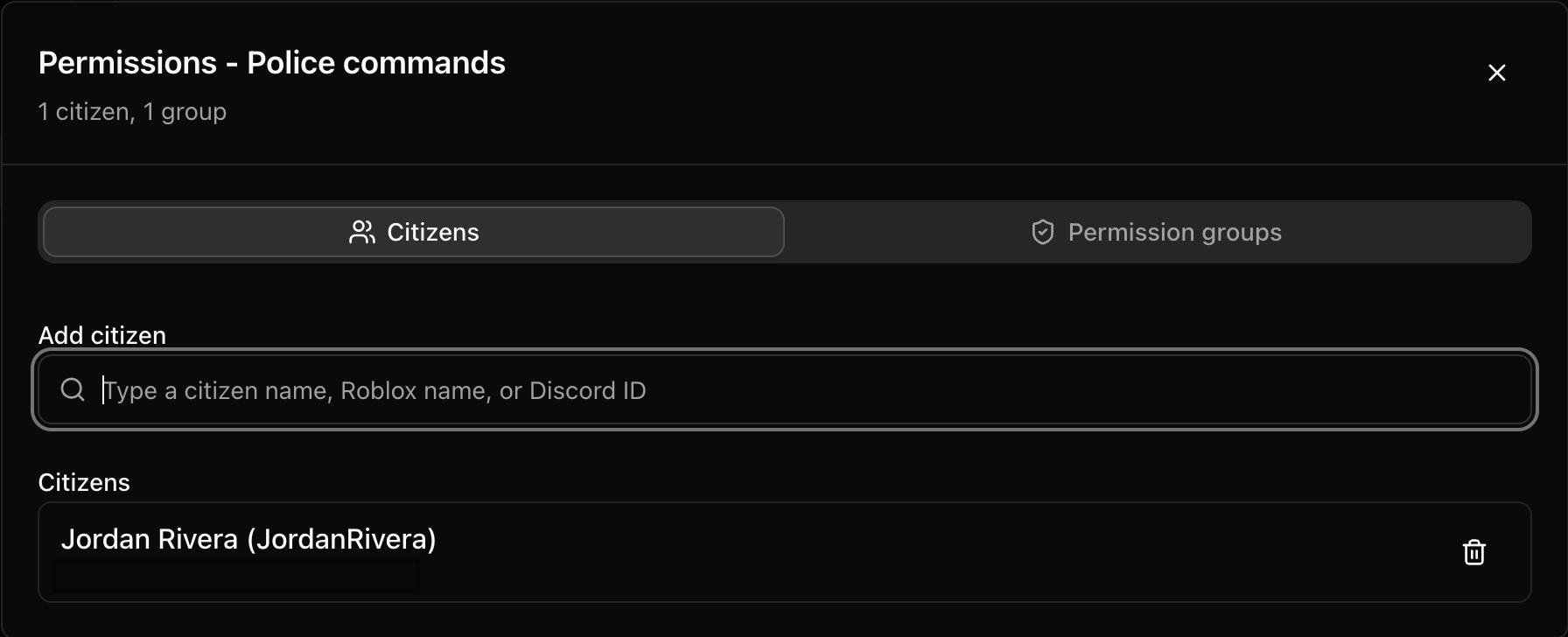
Task: Click the Add citizen field label
Action: tap(102, 335)
